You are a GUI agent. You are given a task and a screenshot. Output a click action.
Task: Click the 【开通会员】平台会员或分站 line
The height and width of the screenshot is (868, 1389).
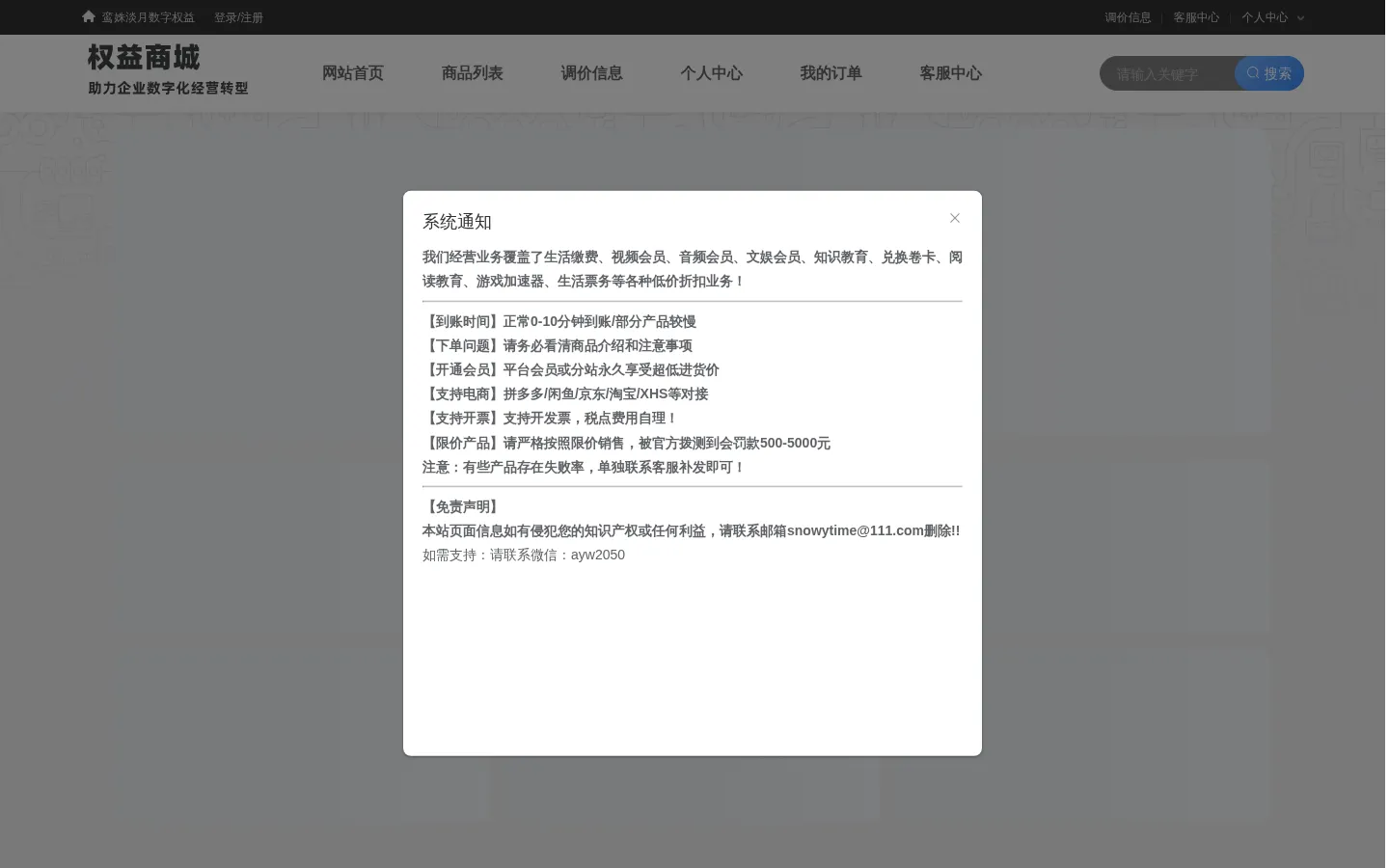(571, 370)
